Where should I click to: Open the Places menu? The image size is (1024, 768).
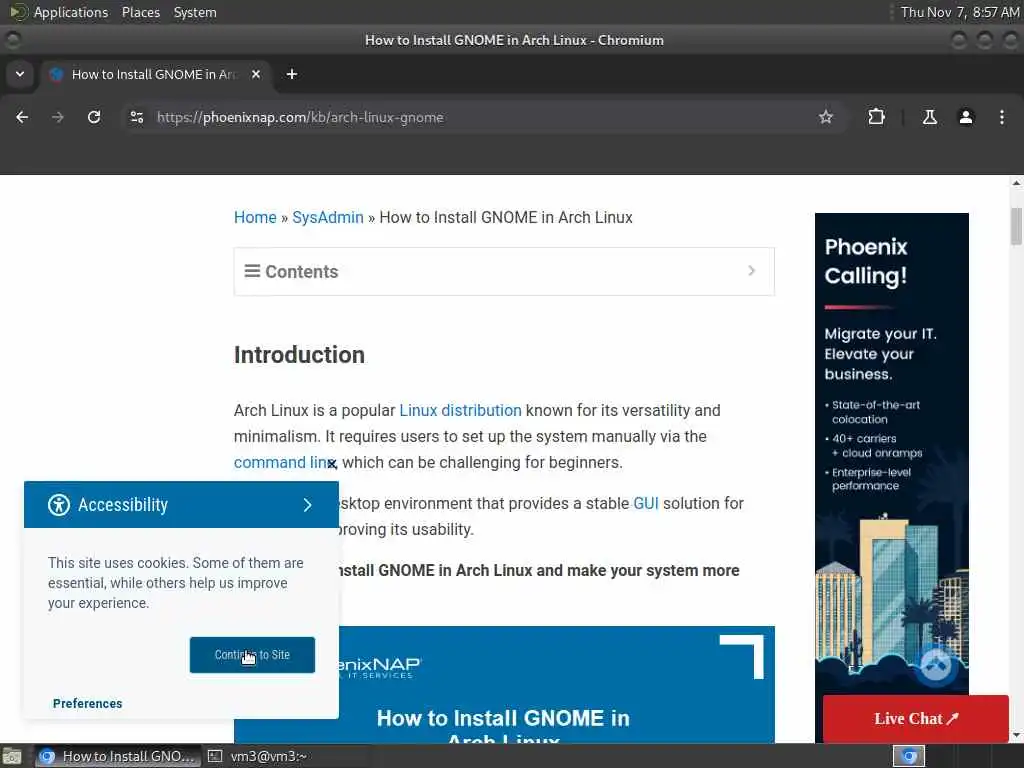pos(141,12)
